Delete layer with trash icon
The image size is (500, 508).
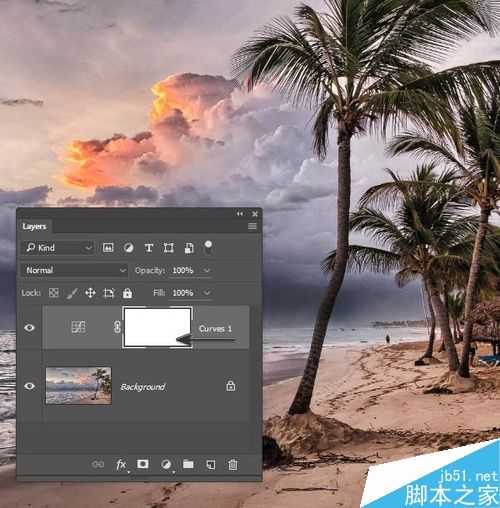coord(233,464)
